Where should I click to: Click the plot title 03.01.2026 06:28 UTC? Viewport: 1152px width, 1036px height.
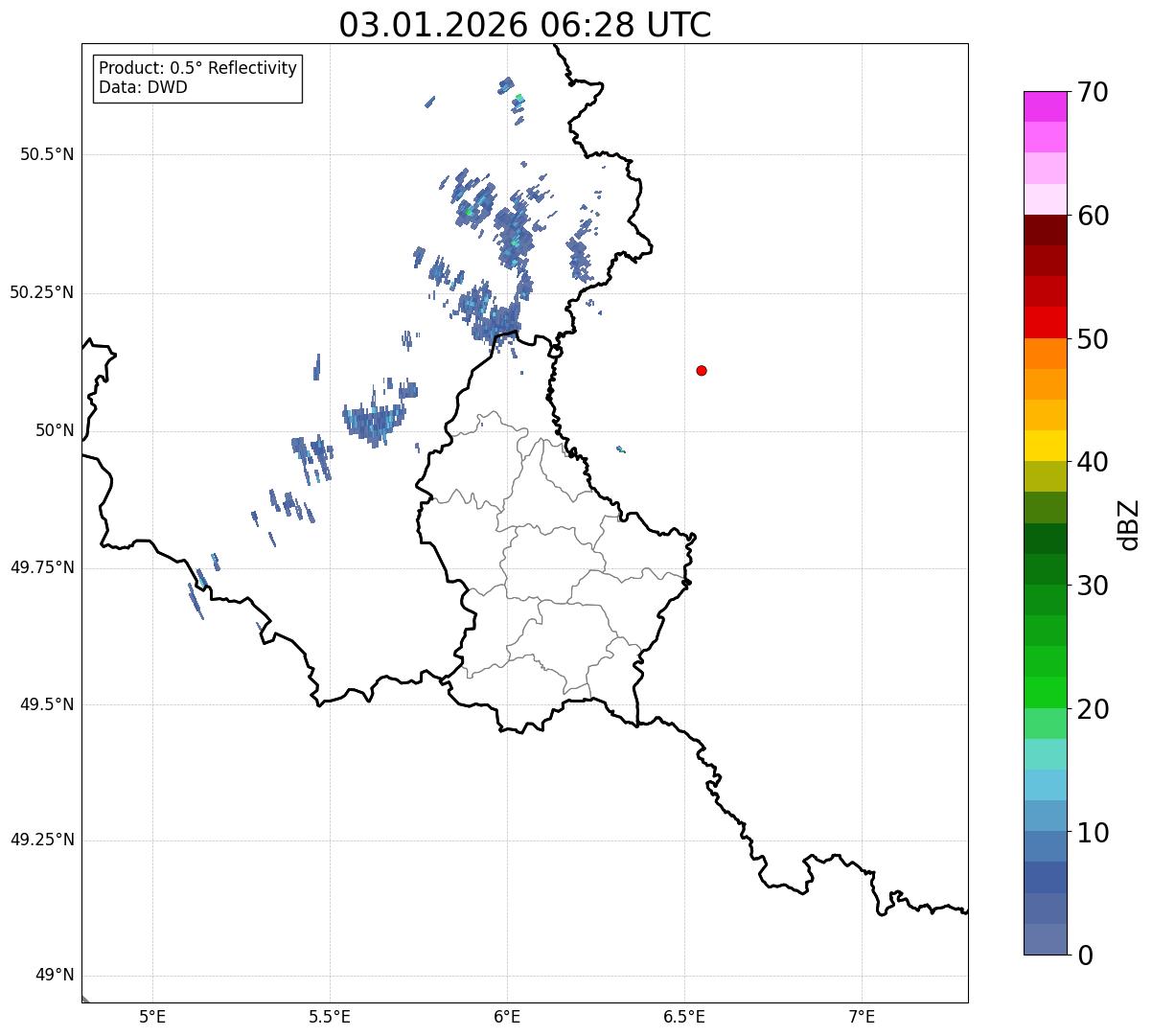(525, 25)
